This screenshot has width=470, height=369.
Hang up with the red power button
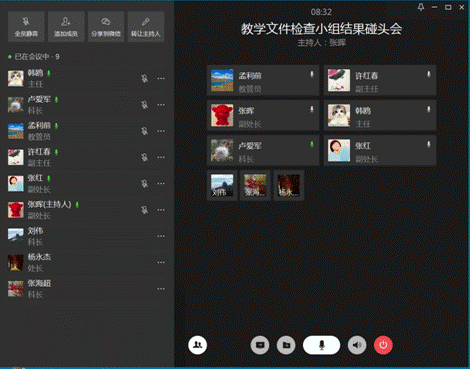click(383, 345)
